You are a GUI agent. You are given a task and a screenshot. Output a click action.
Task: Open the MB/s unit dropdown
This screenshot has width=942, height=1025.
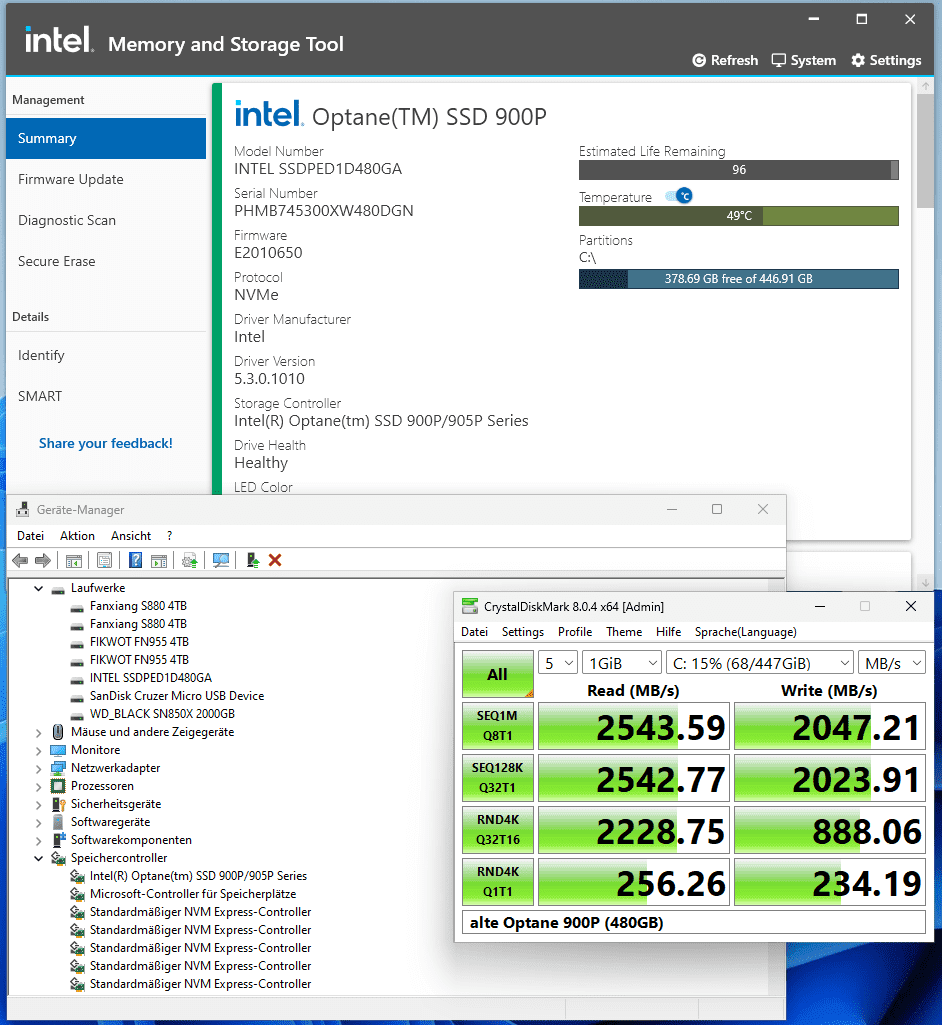click(892, 664)
